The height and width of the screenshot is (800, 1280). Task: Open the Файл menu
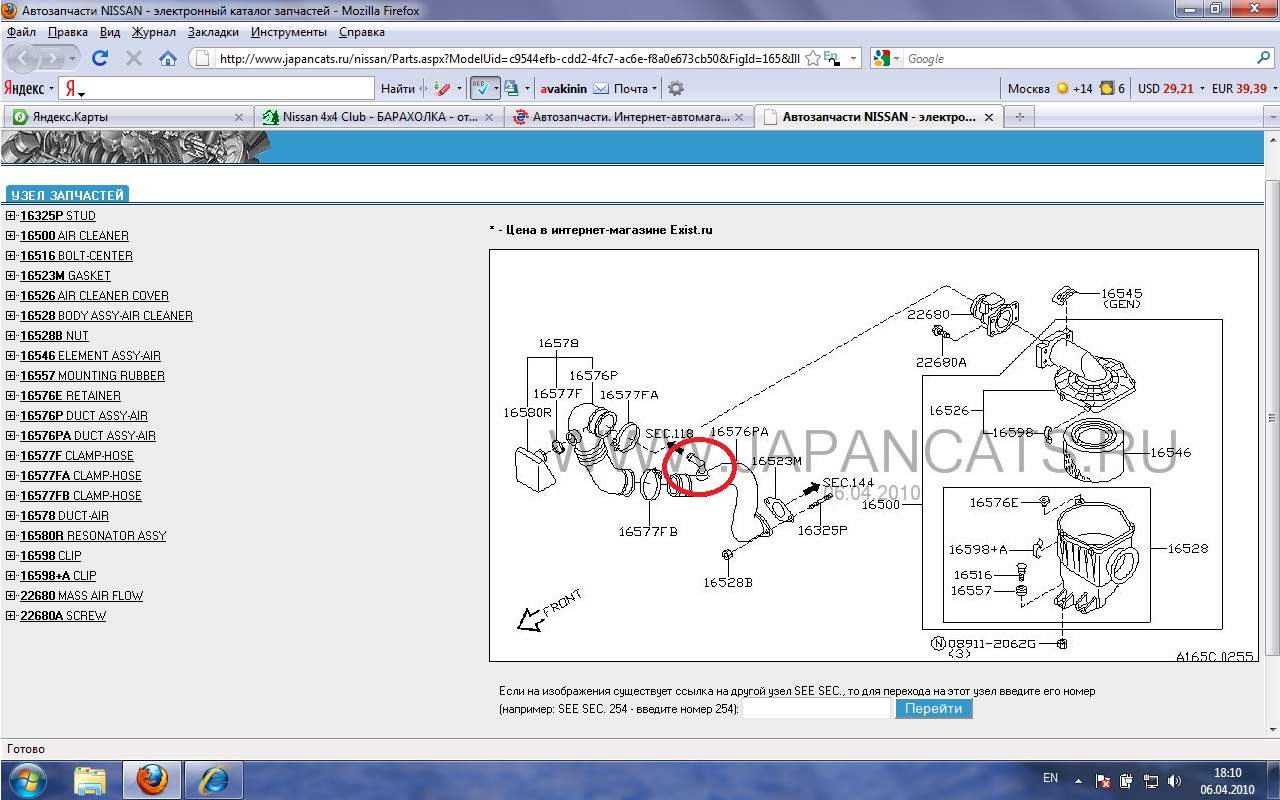(x=21, y=32)
